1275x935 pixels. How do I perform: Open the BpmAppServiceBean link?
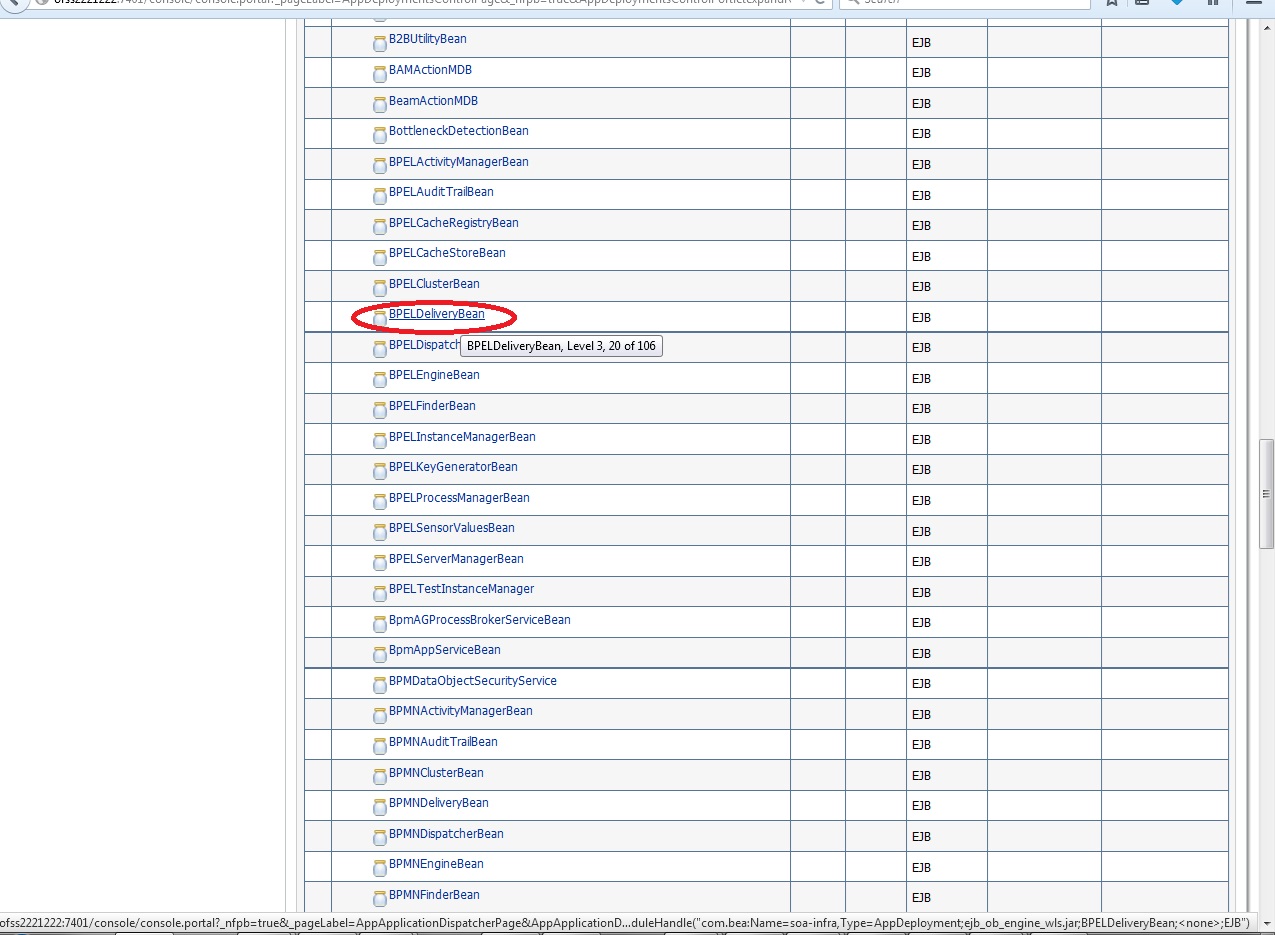point(445,650)
